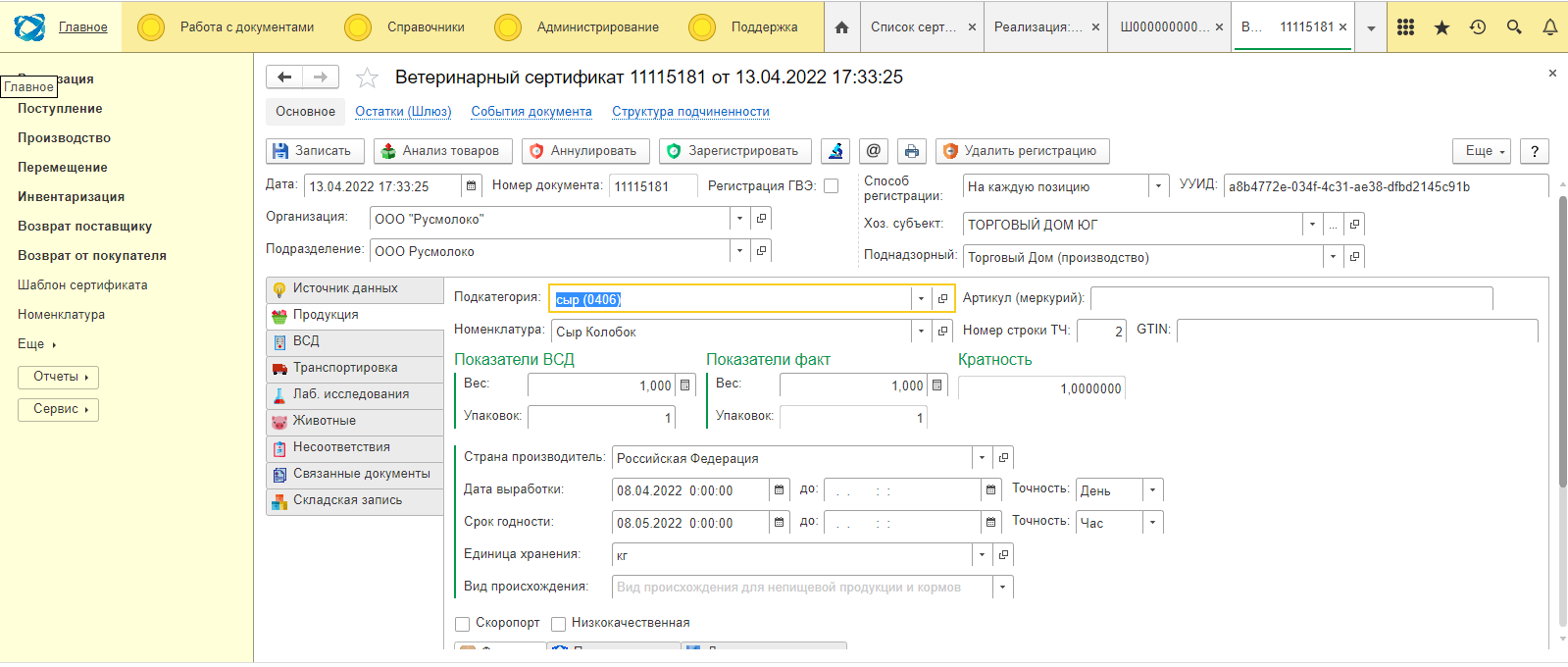Open the События документа link
This screenshot has height=667, width=1568.
531,112
